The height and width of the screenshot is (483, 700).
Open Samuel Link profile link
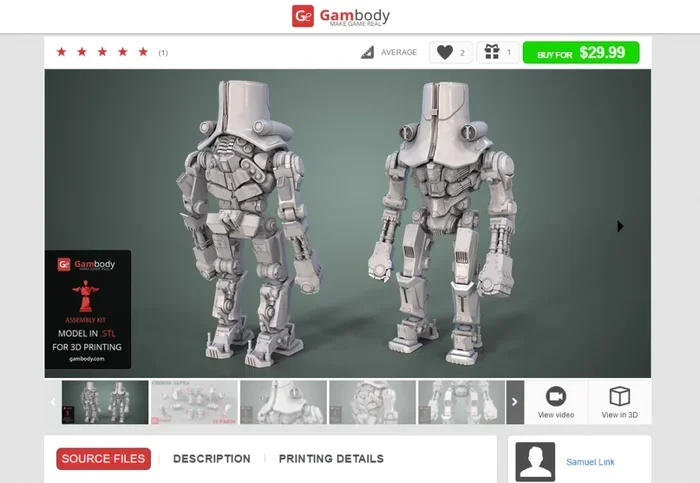coord(590,462)
